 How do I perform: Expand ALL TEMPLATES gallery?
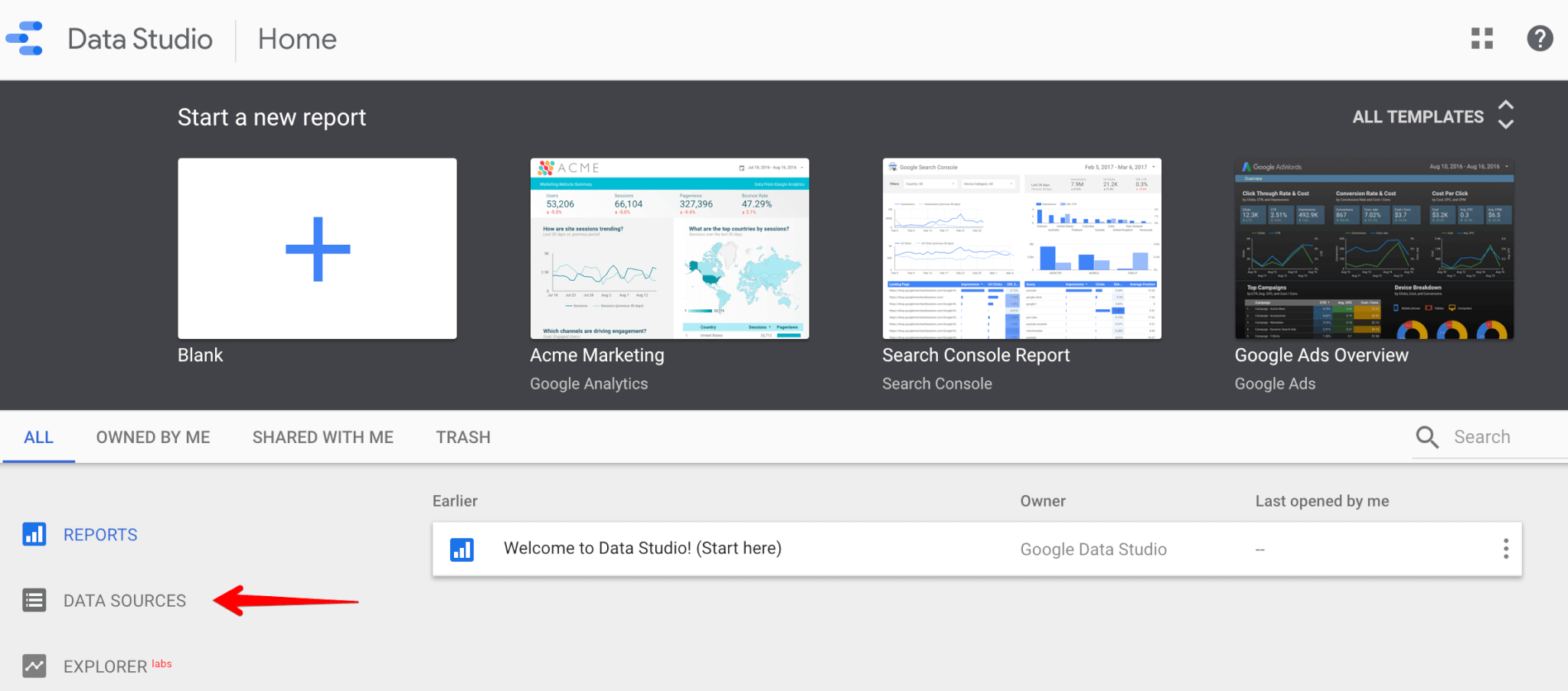pyautogui.click(x=1418, y=117)
